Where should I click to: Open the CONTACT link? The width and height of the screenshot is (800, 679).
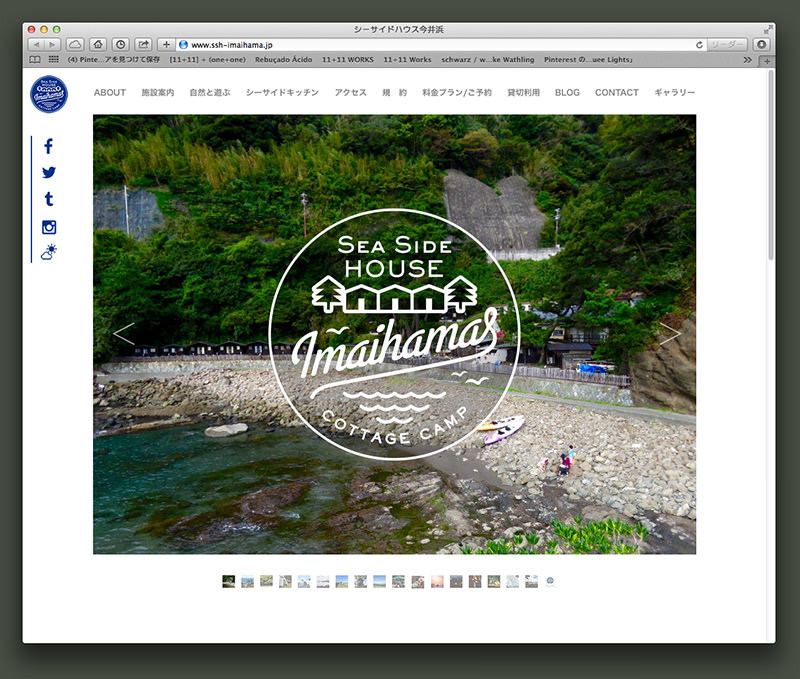point(617,92)
